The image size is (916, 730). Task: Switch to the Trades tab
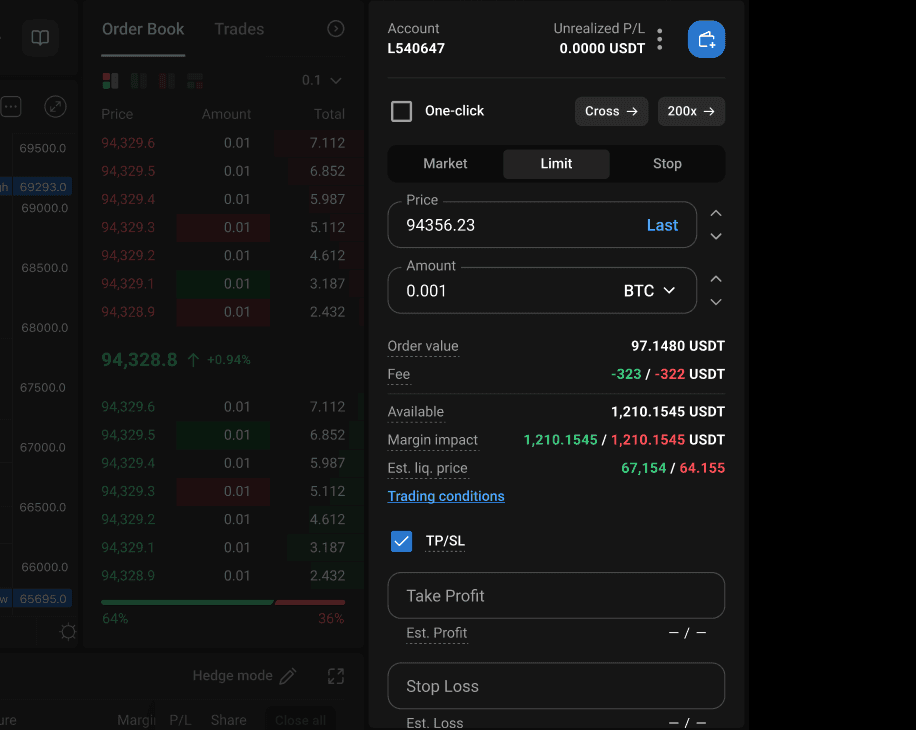click(x=239, y=29)
